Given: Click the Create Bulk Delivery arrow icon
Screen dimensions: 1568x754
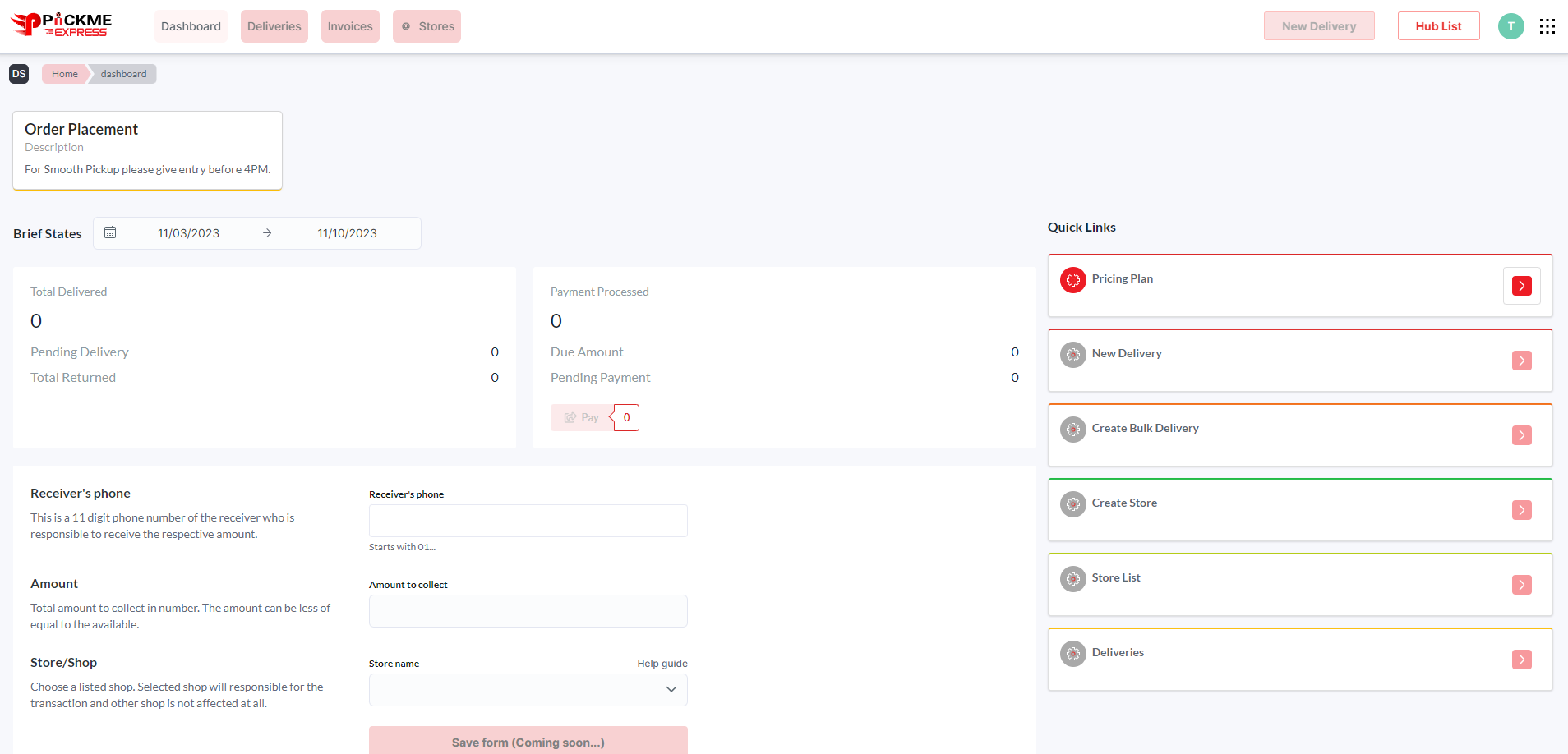Looking at the screenshot, I should 1521,435.
